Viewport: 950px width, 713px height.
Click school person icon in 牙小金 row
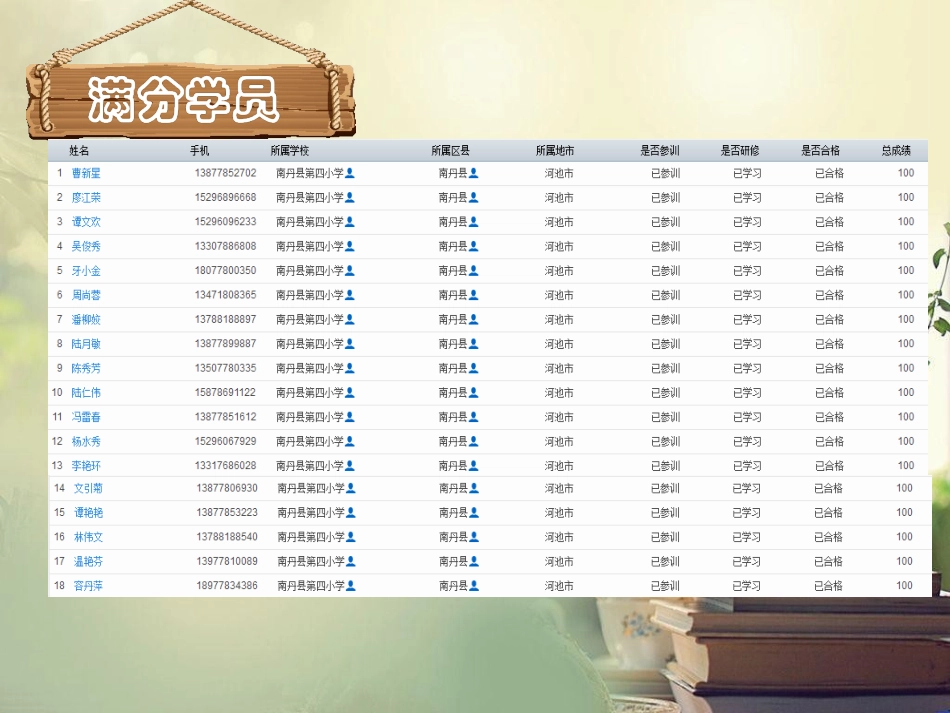[350, 271]
